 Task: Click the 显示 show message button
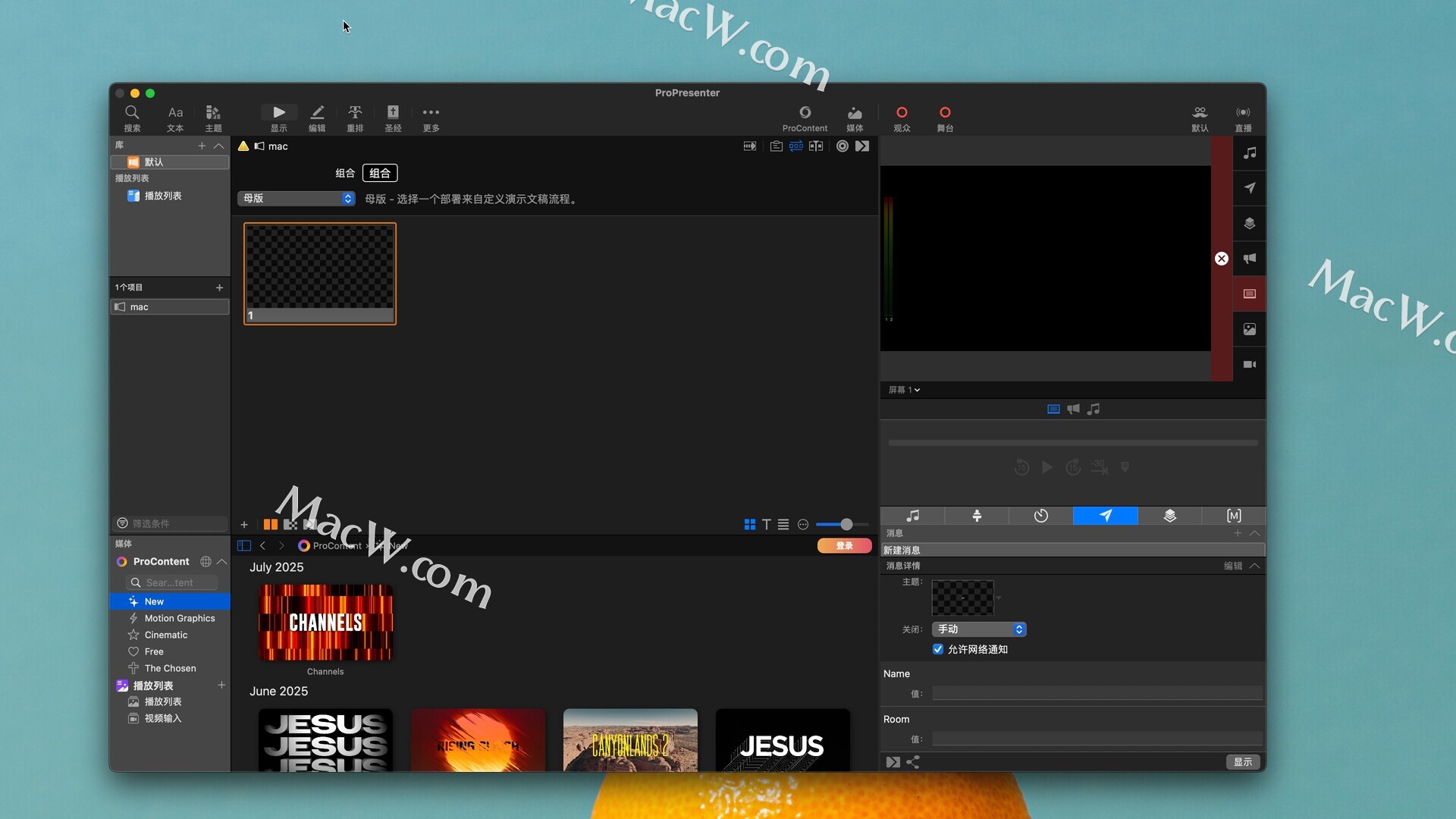pyautogui.click(x=1242, y=762)
